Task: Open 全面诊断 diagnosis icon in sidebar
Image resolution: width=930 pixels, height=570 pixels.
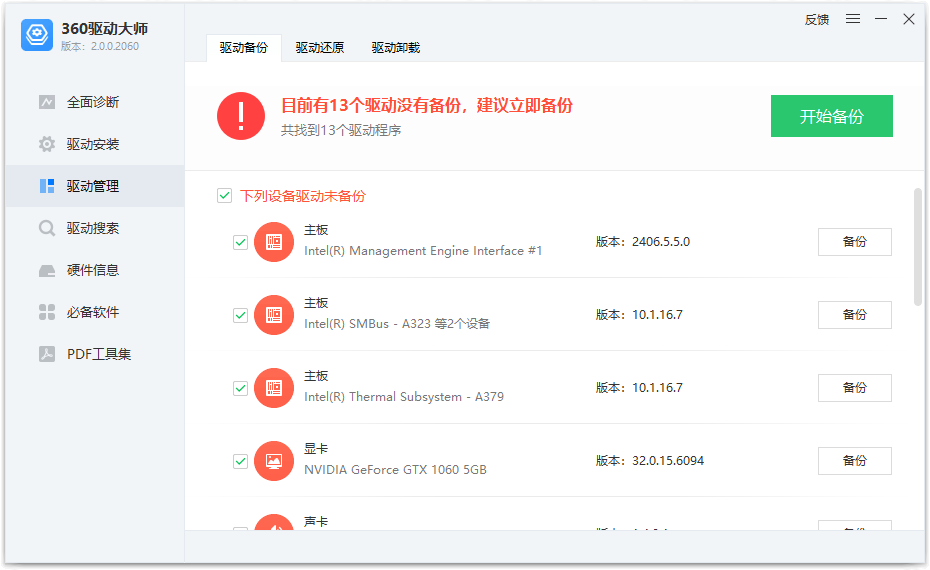Action: (47, 102)
